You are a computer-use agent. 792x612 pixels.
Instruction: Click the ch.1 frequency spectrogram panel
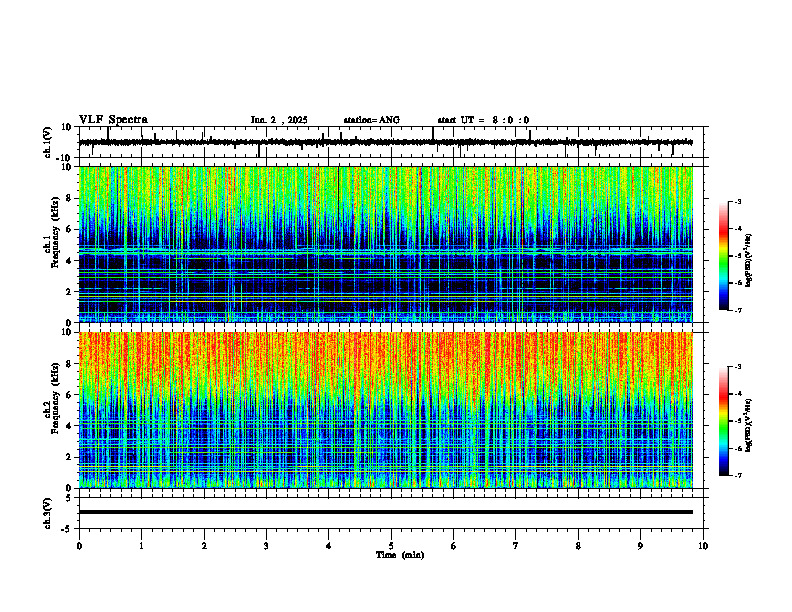pos(385,244)
